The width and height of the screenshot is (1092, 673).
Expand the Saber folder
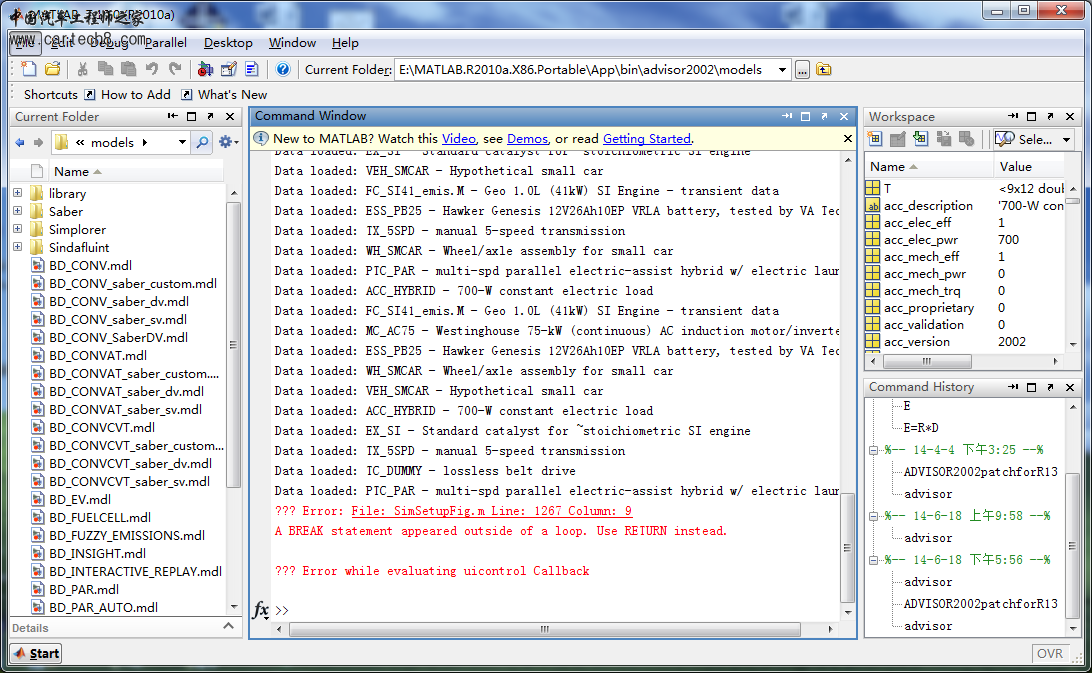tap(17, 211)
